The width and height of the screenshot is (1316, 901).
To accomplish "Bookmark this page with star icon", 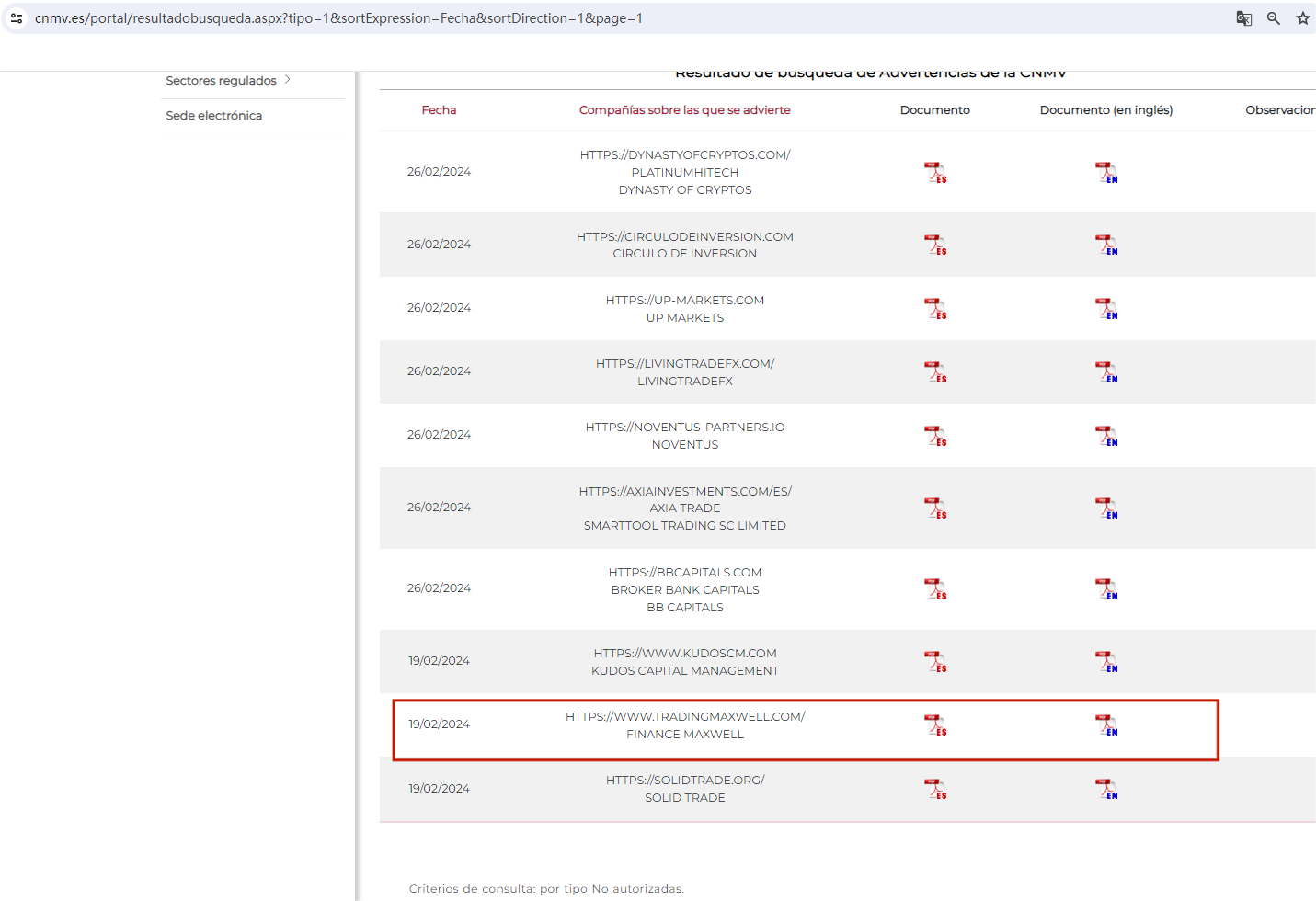I will [x=1303, y=18].
